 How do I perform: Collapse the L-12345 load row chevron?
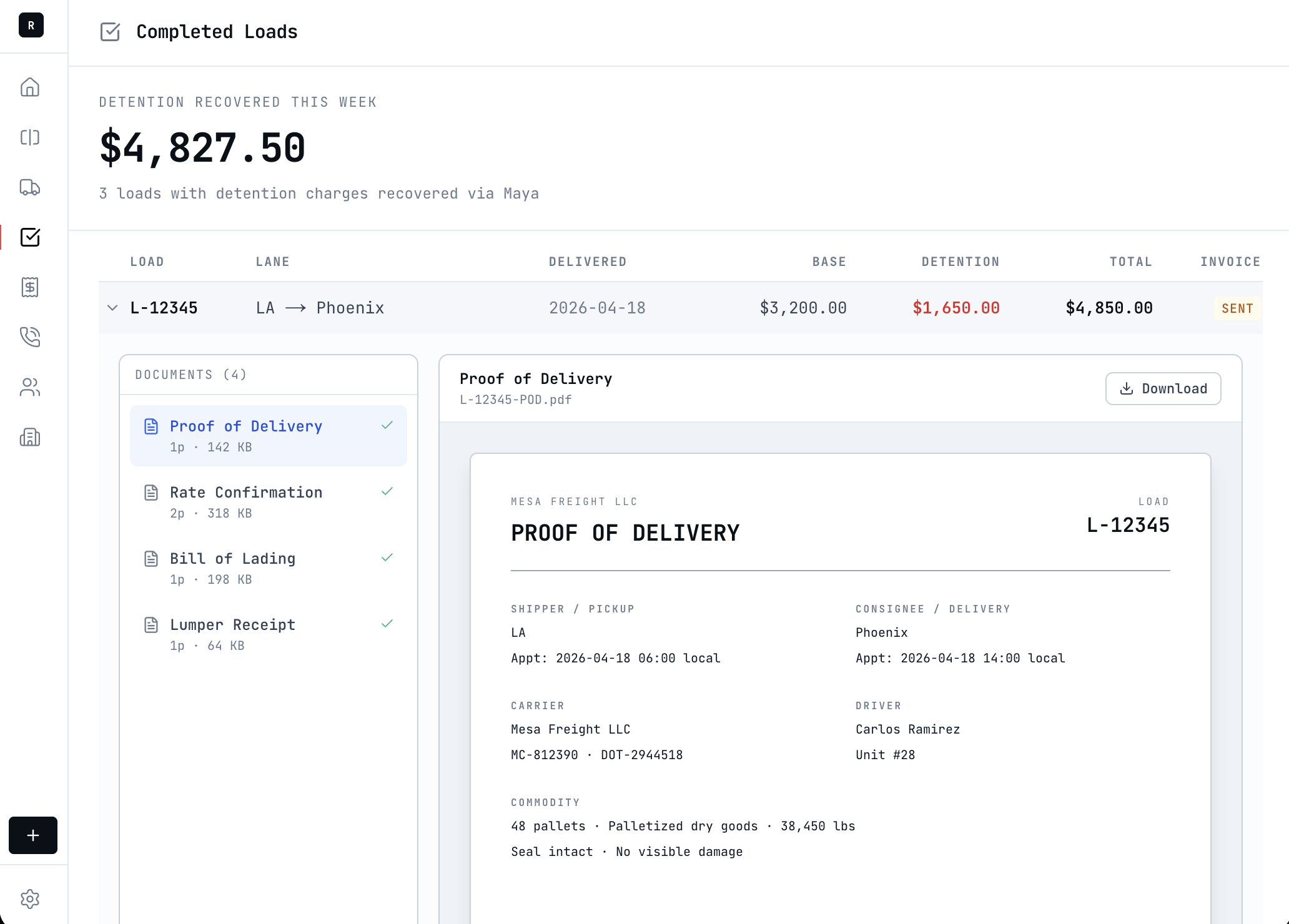[x=112, y=308]
